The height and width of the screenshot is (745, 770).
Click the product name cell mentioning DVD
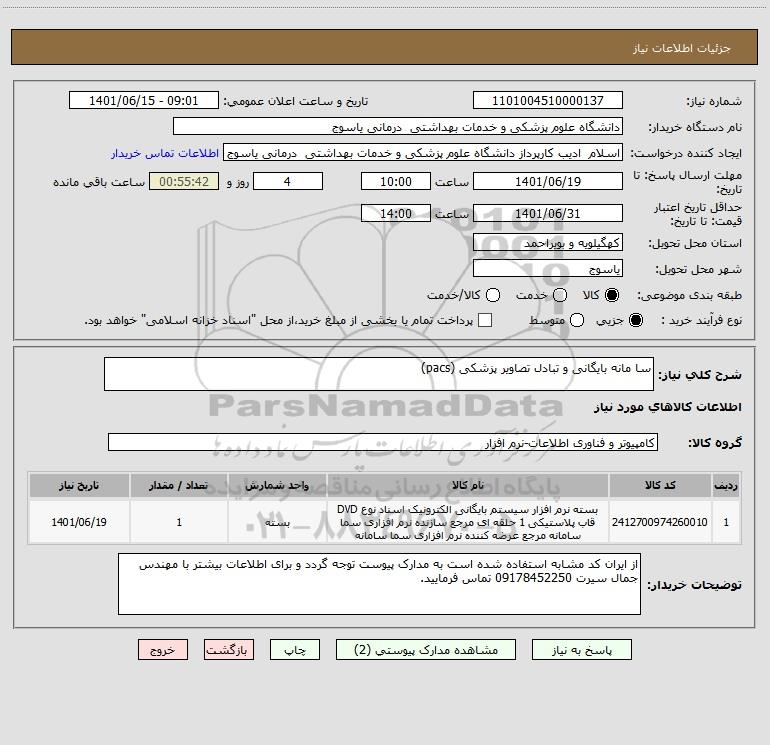(468, 522)
